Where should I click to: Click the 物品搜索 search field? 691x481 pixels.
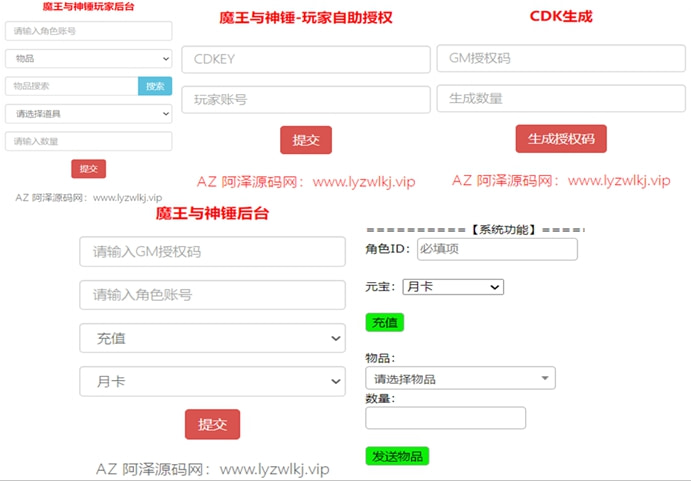(x=71, y=86)
